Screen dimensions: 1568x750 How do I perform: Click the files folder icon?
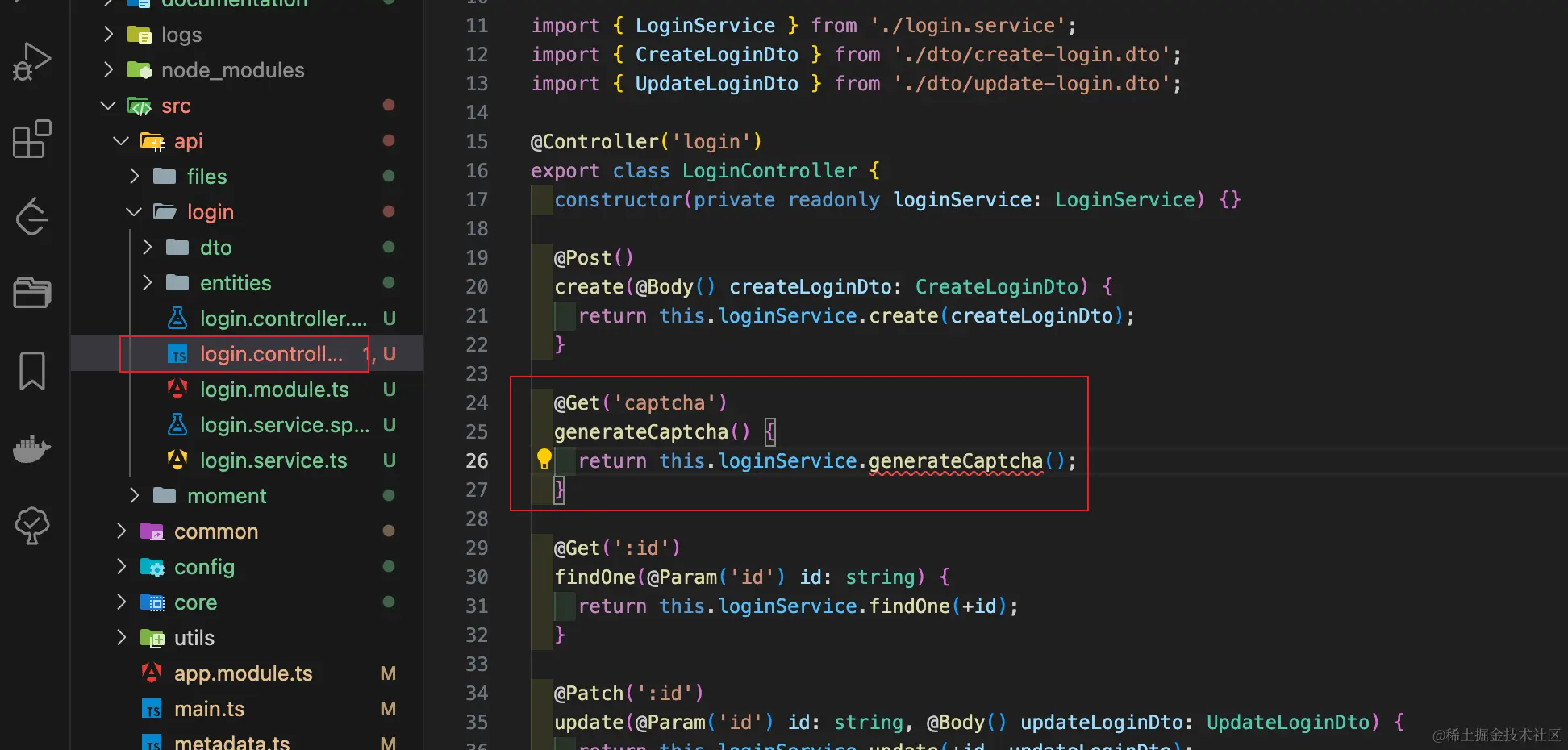tap(165, 176)
